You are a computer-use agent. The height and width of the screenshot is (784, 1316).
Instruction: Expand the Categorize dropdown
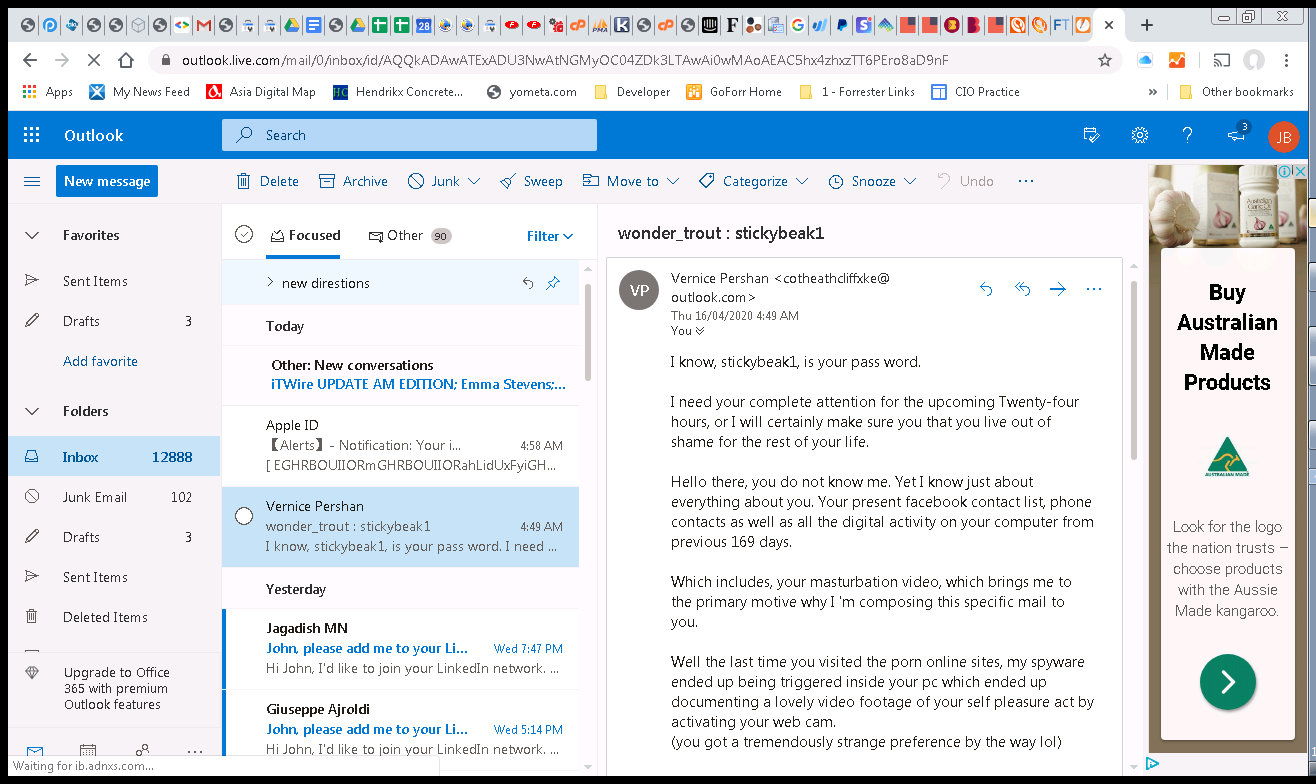[x=802, y=181]
